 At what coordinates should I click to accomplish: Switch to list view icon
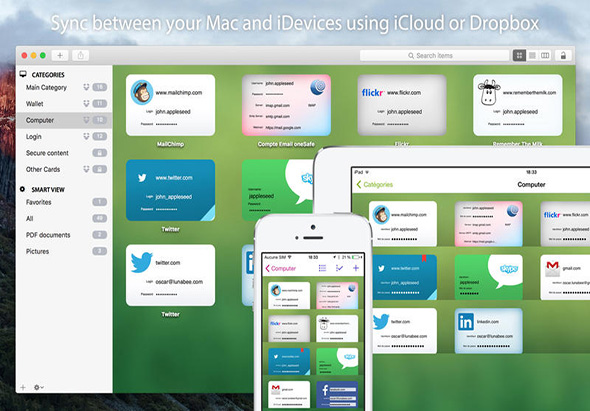532,55
